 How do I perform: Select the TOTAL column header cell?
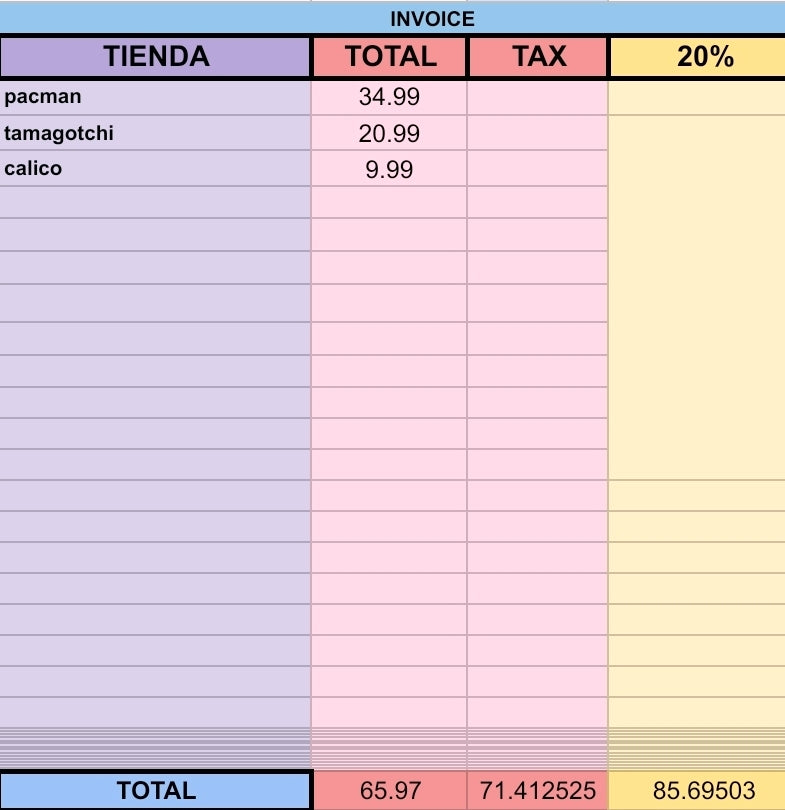[389, 56]
